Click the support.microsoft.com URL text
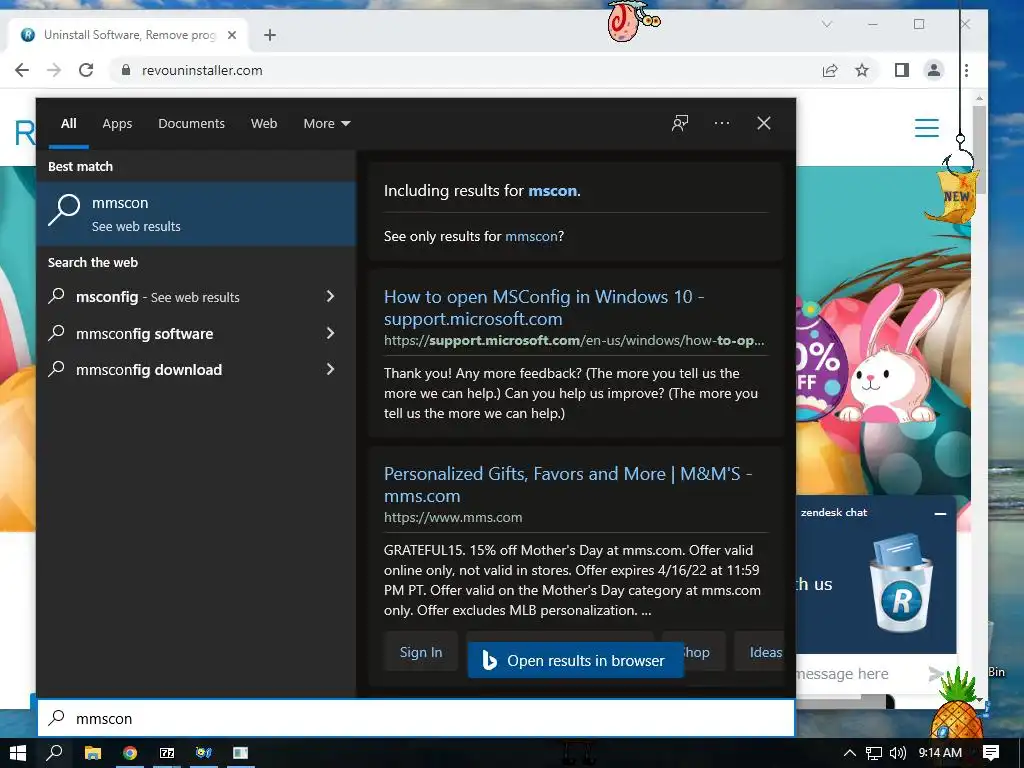Screen dimensions: 1024x768 (x=573, y=340)
